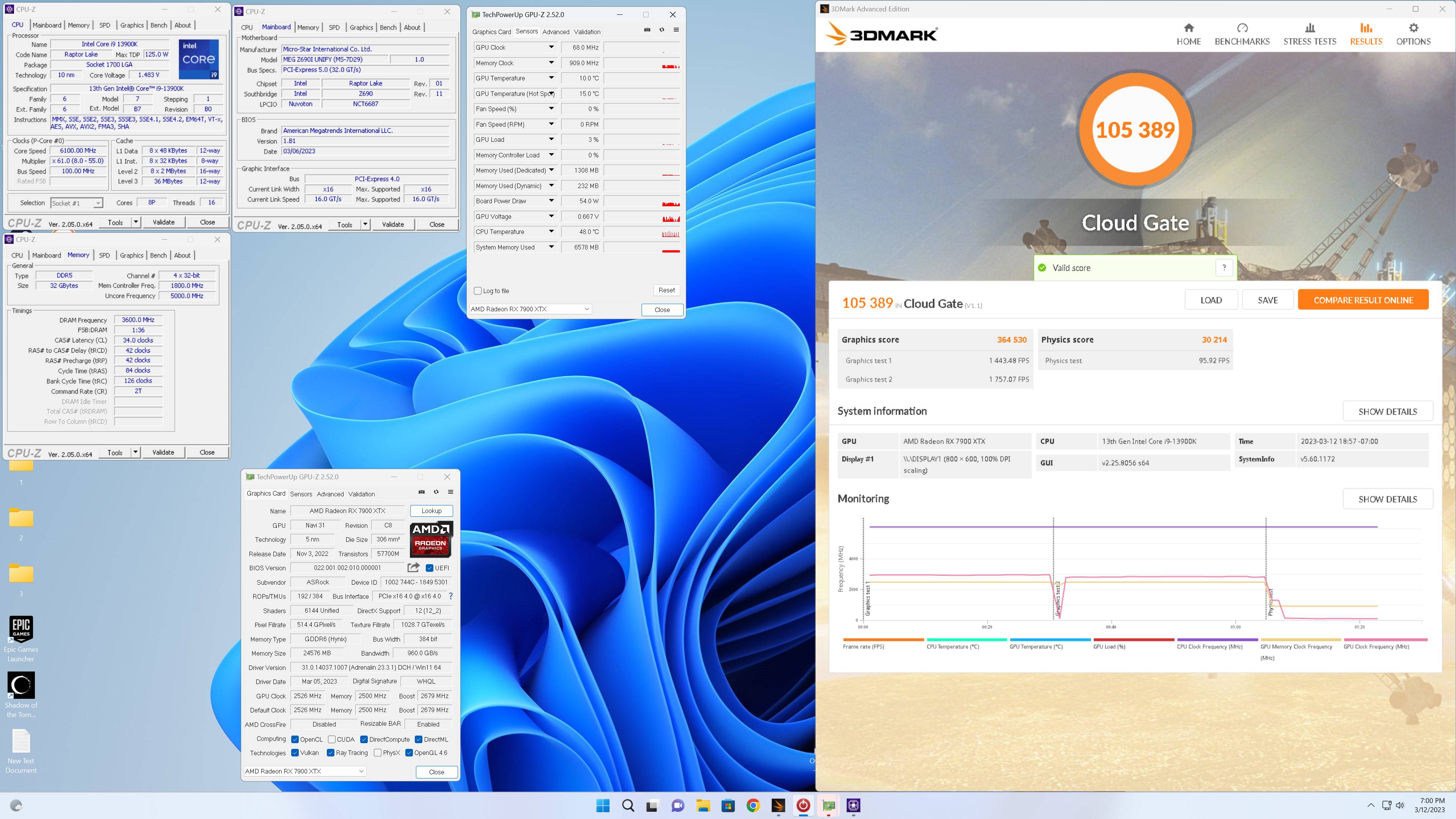Expand Board Power Draw sensor dropdown
This screenshot has height=819, width=1456.
pyautogui.click(x=551, y=201)
